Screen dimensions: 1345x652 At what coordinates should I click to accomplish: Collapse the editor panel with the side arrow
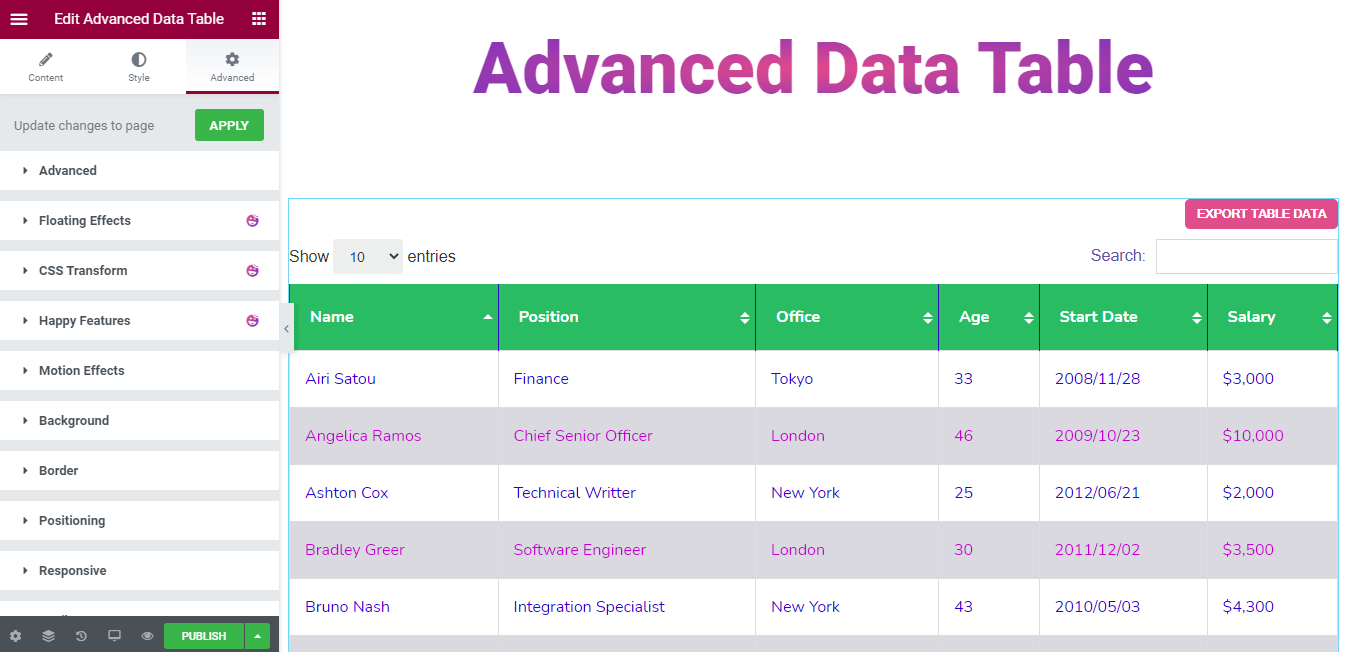pos(286,329)
